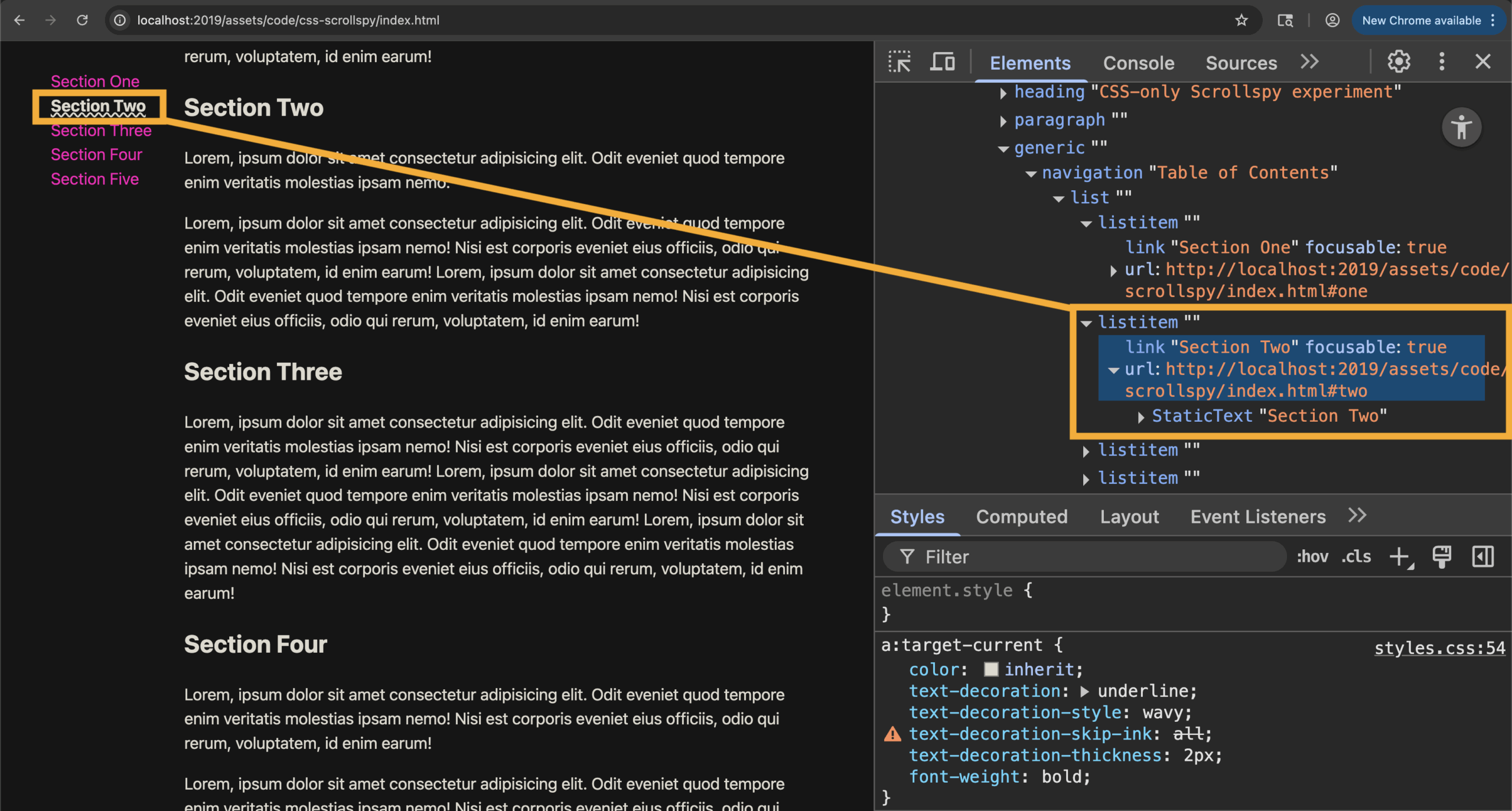Open the tab search icon
Screen dimensions: 1512x811
coord(1285,20)
